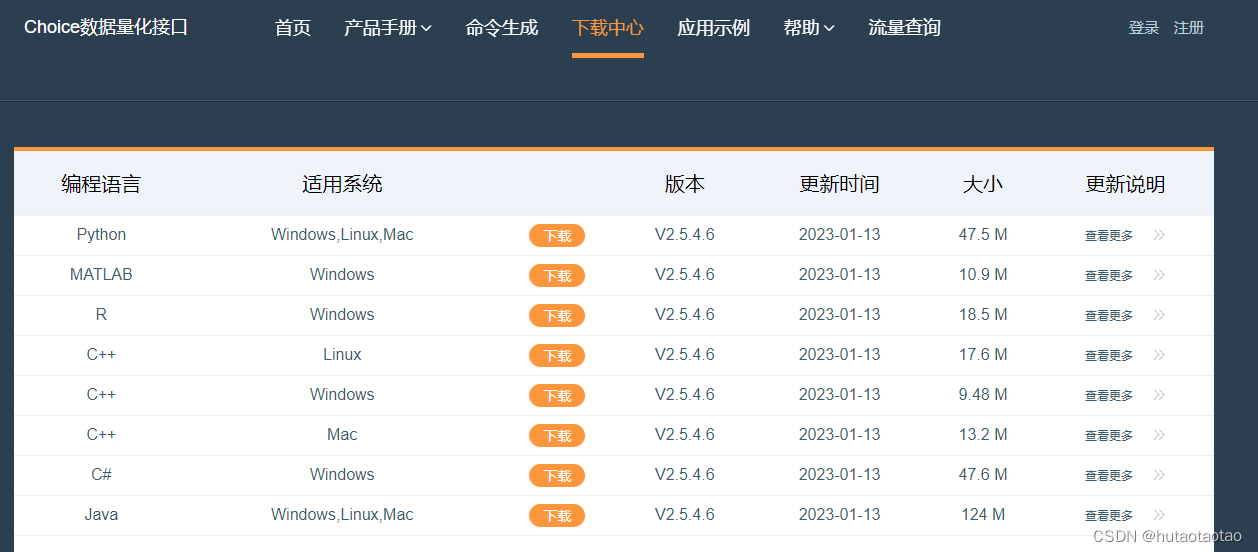Click the 13.2 M size cell

tap(983, 435)
